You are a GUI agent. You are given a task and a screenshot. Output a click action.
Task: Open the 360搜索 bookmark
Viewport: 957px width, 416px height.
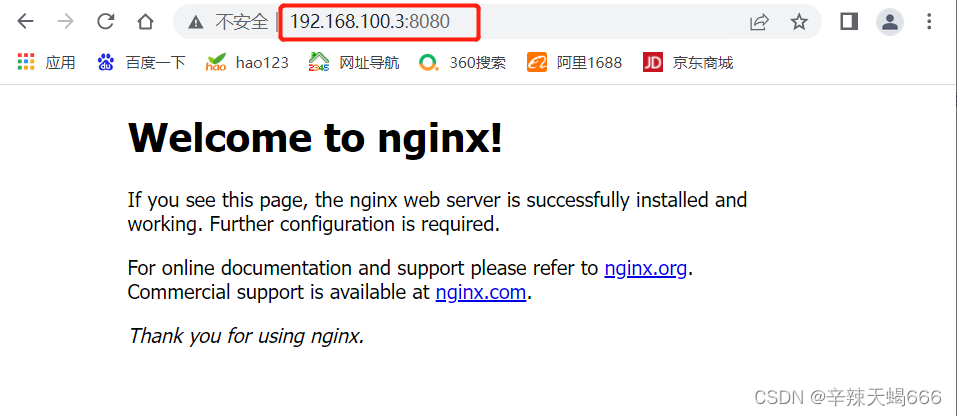click(x=463, y=62)
